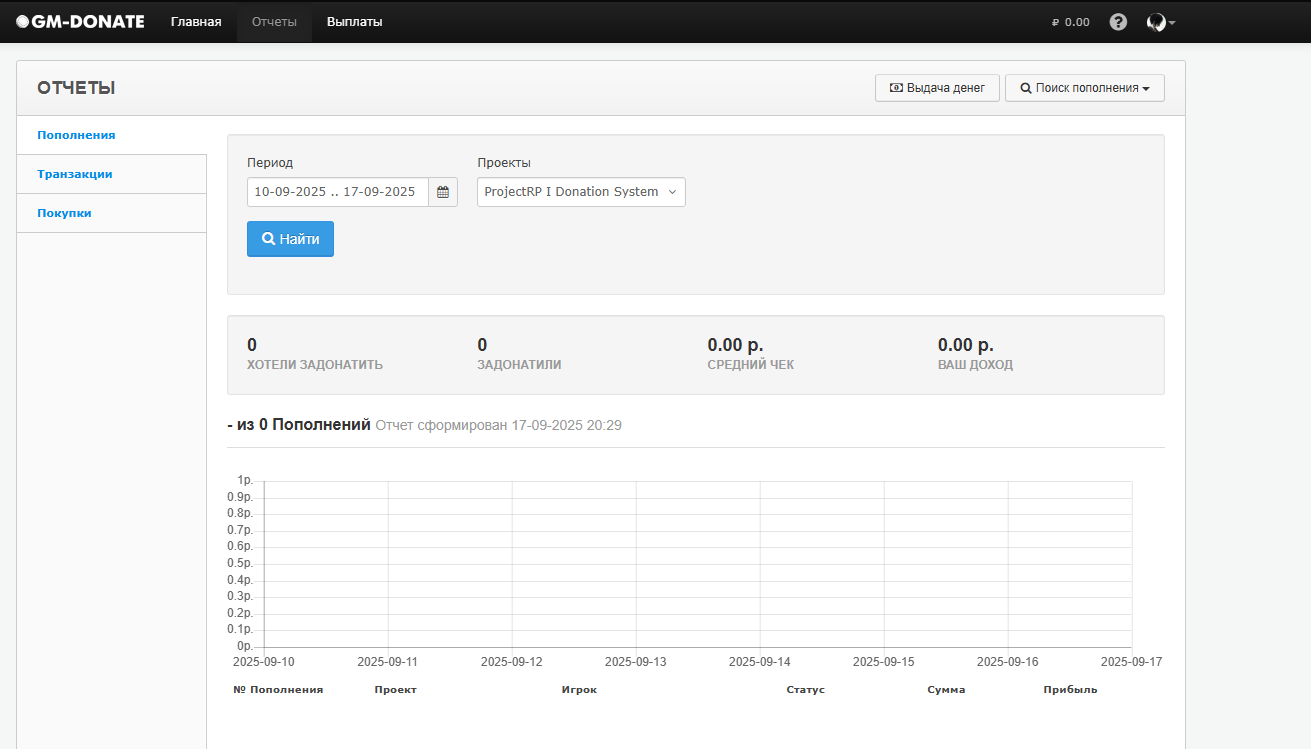Open the Проекты project selector

tap(581, 192)
